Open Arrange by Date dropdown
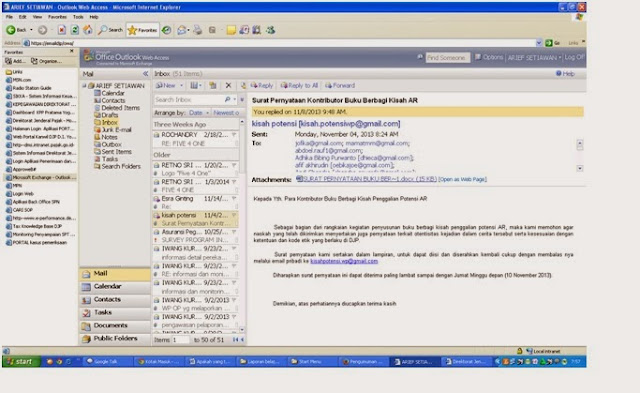This screenshot has width=640, height=393. click(199, 113)
